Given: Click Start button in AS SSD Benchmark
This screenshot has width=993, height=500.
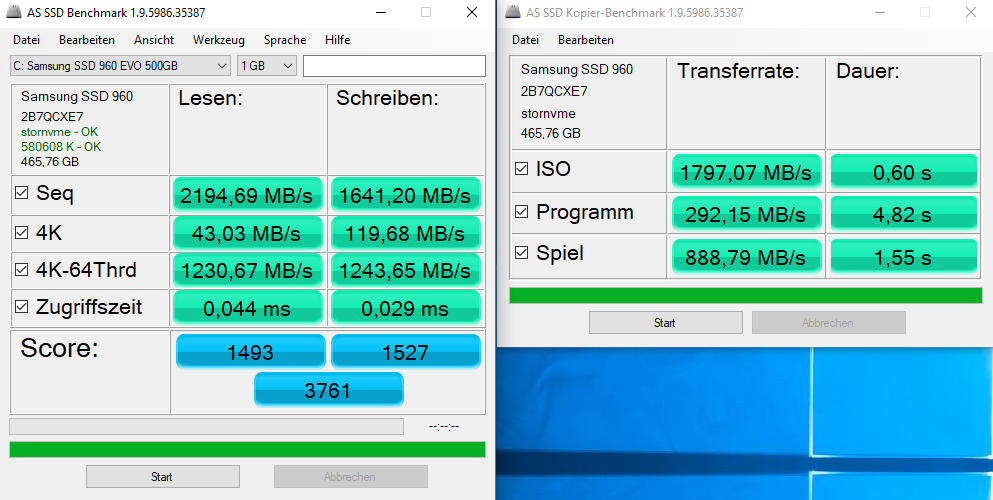Looking at the screenshot, I should [163, 477].
